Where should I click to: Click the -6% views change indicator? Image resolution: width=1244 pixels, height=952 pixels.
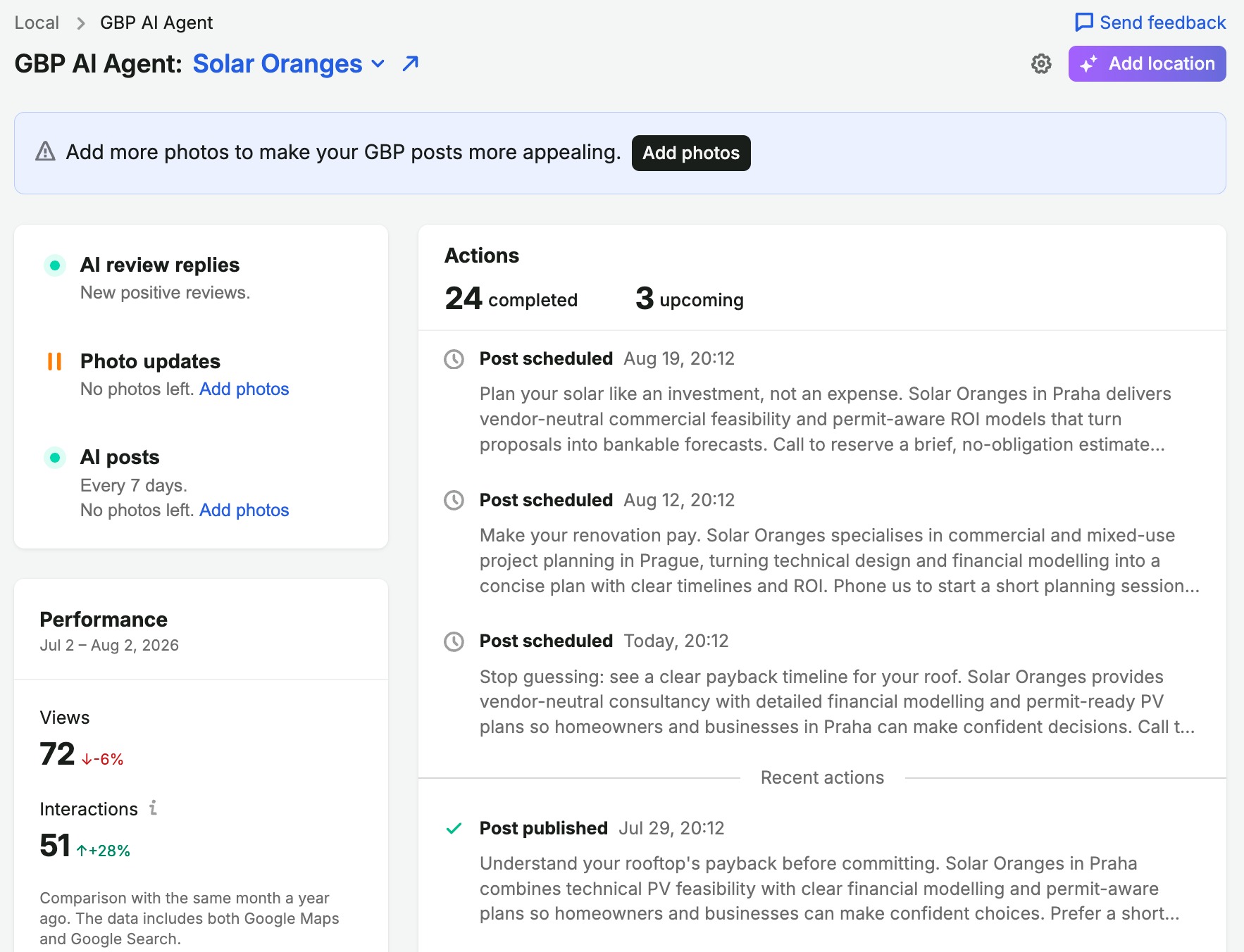tap(102, 759)
